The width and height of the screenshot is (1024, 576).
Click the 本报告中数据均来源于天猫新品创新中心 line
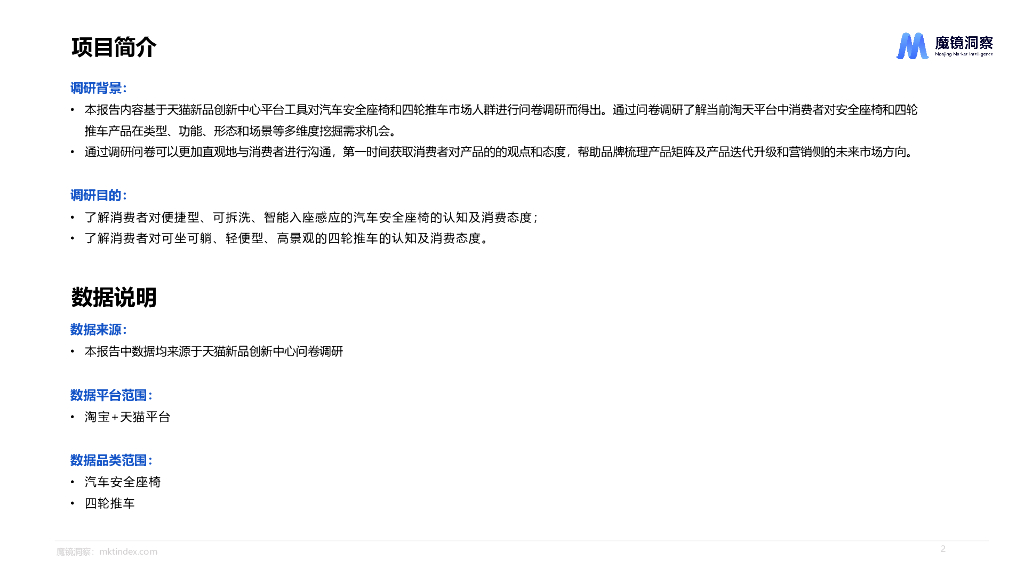[x=214, y=351]
